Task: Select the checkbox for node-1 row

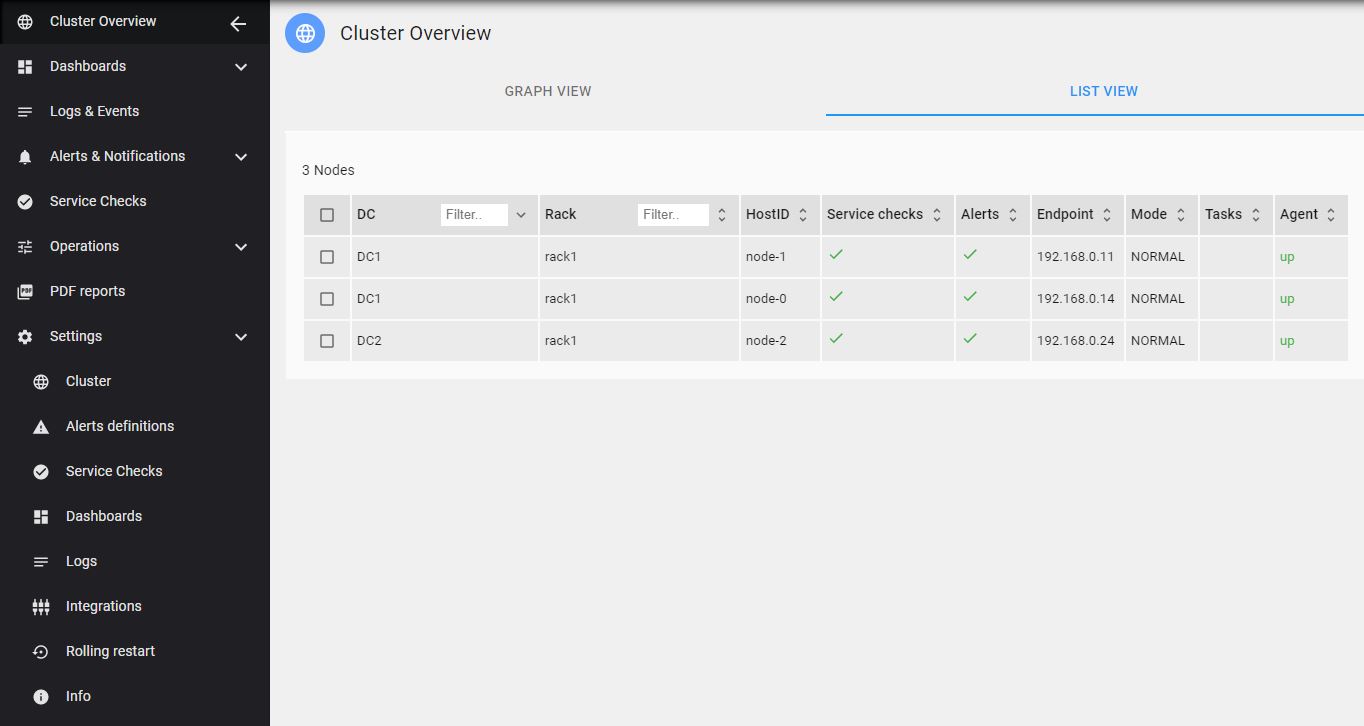Action: pyautogui.click(x=327, y=257)
